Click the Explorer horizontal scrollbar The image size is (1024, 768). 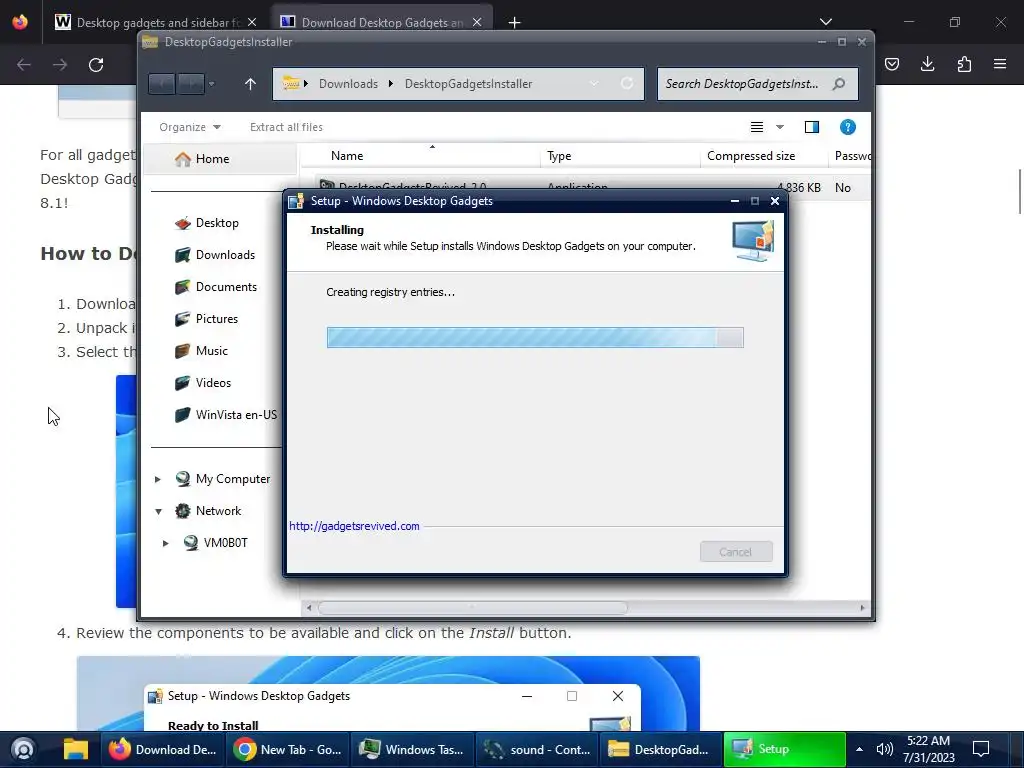(x=473, y=607)
